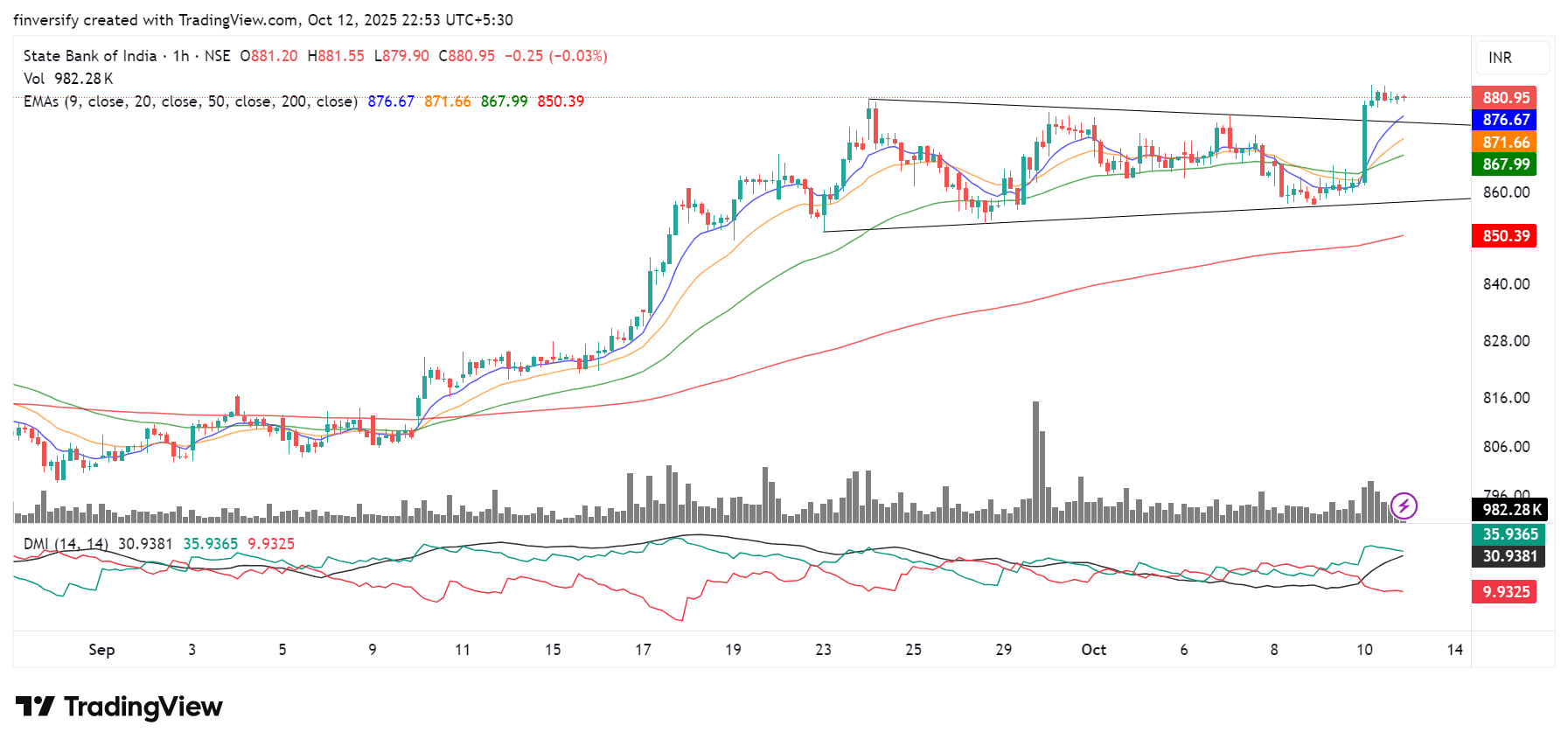Click the 840.00 price axis label
This screenshot has height=746, width=1568.
(1506, 284)
